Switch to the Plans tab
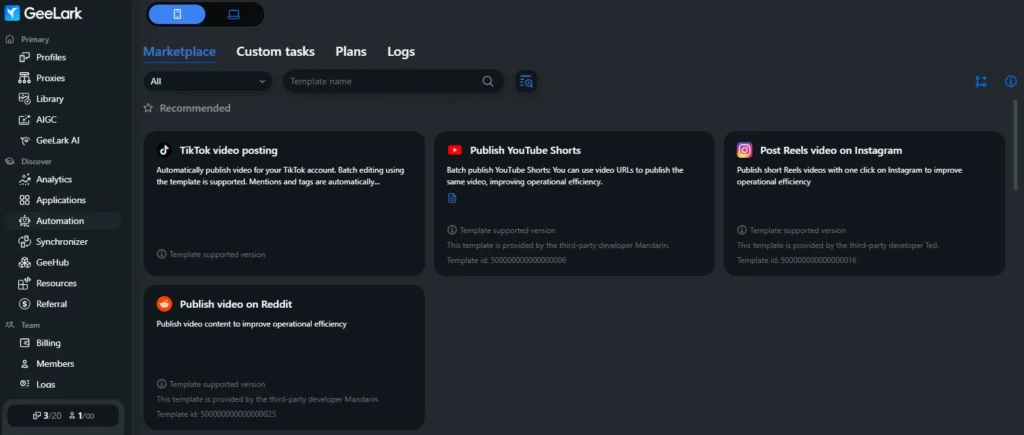 [351, 52]
